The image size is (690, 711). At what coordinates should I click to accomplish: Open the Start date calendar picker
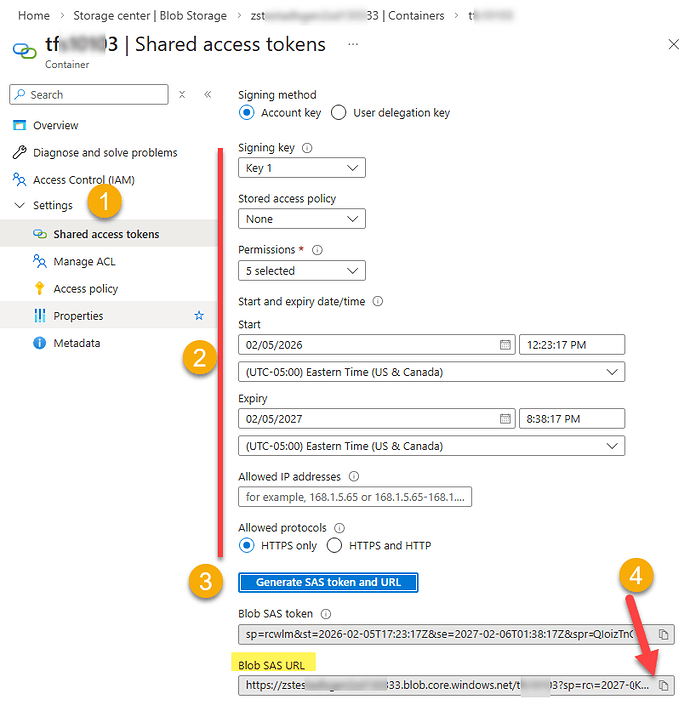505,345
